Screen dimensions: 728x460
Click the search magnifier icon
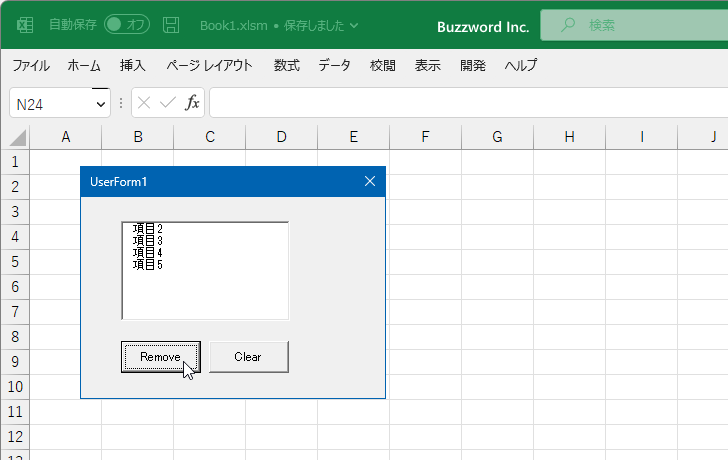pos(567,25)
